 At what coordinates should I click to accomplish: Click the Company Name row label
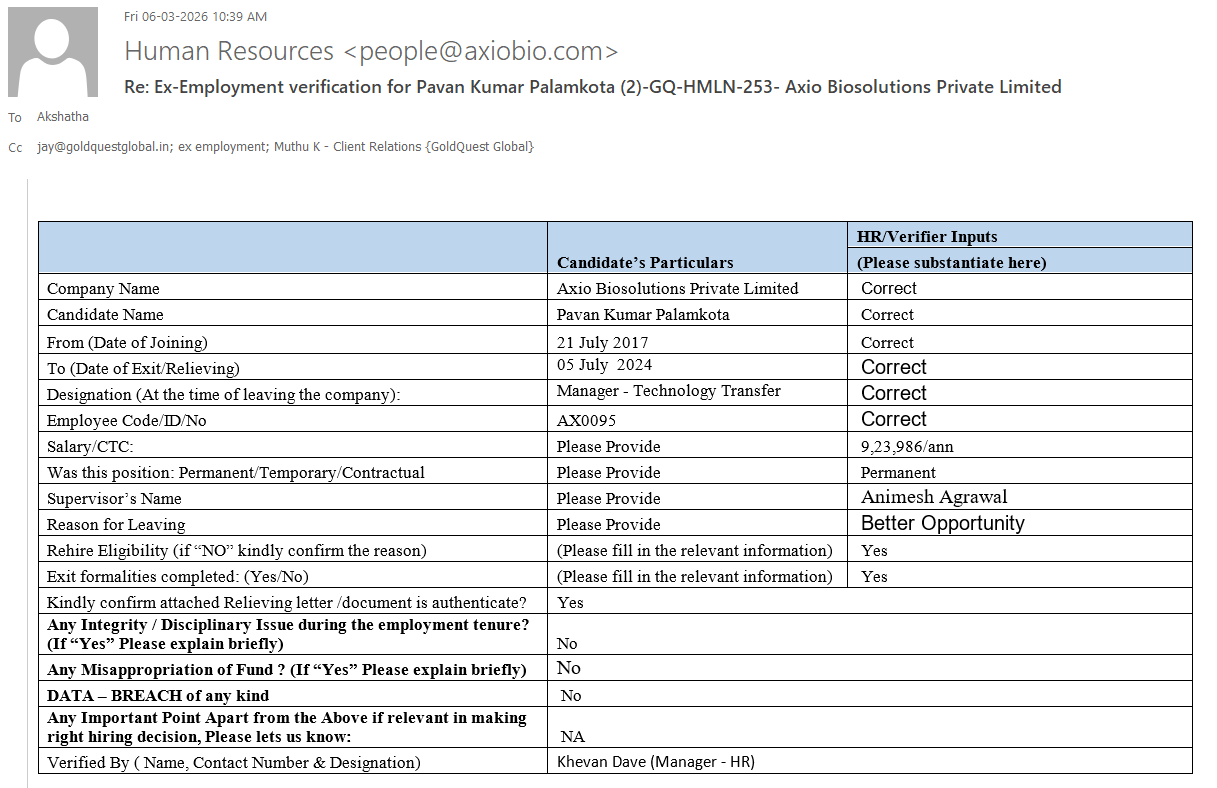click(103, 288)
